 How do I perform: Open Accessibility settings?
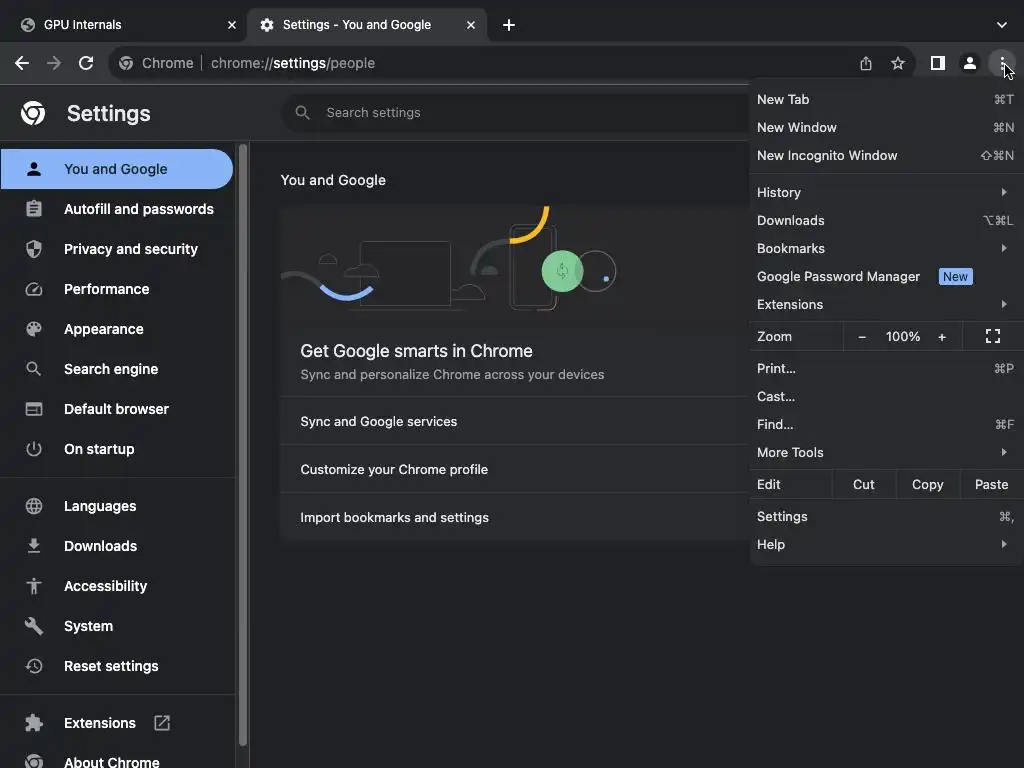pos(116,586)
